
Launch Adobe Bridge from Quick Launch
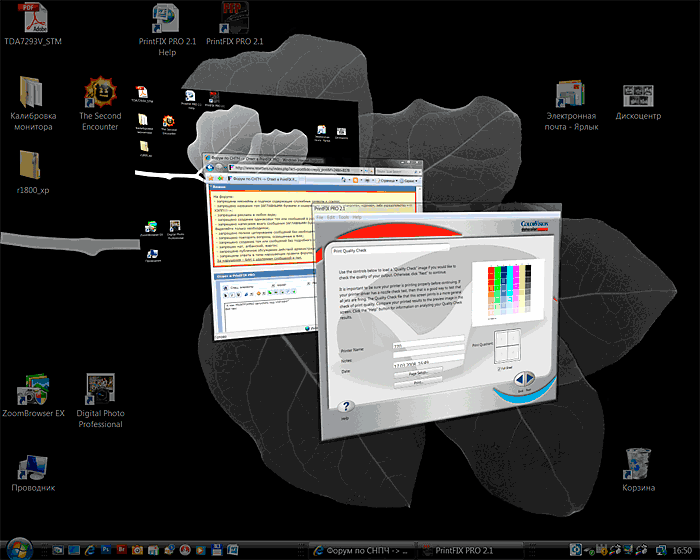122,550
